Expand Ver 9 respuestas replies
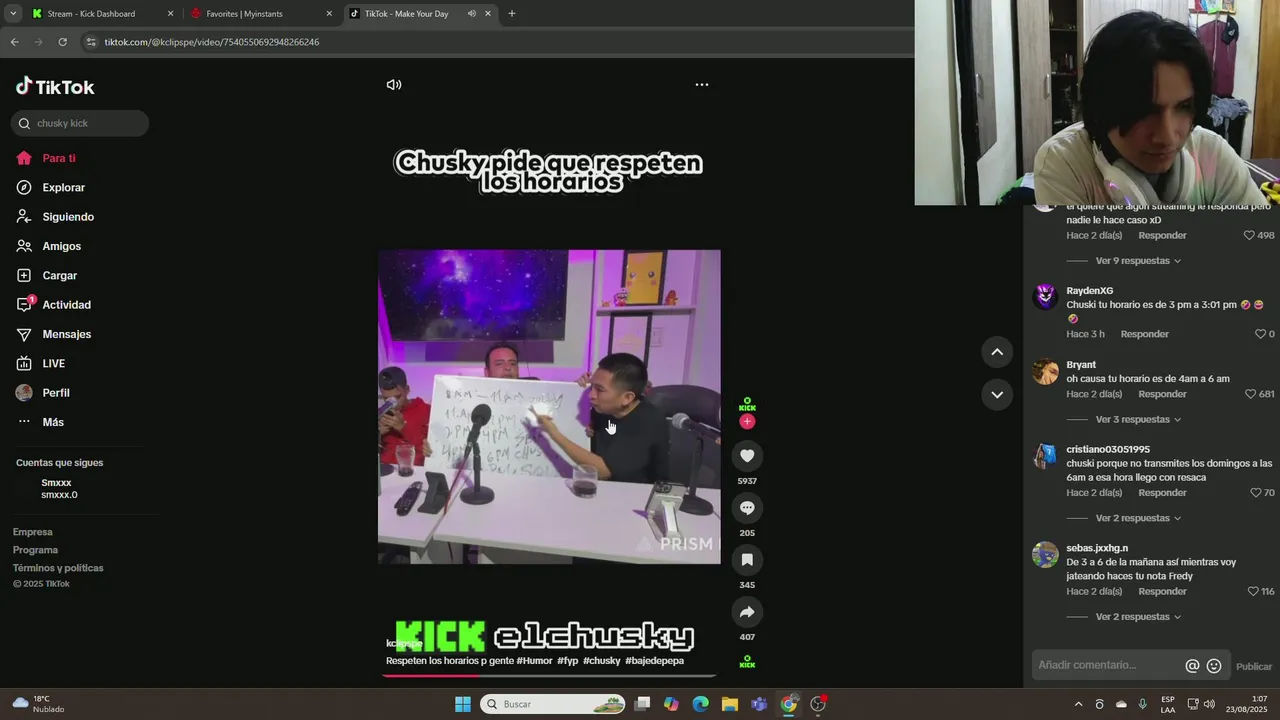This screenshot has width=1280, height=720. (x=1138, y=261)
